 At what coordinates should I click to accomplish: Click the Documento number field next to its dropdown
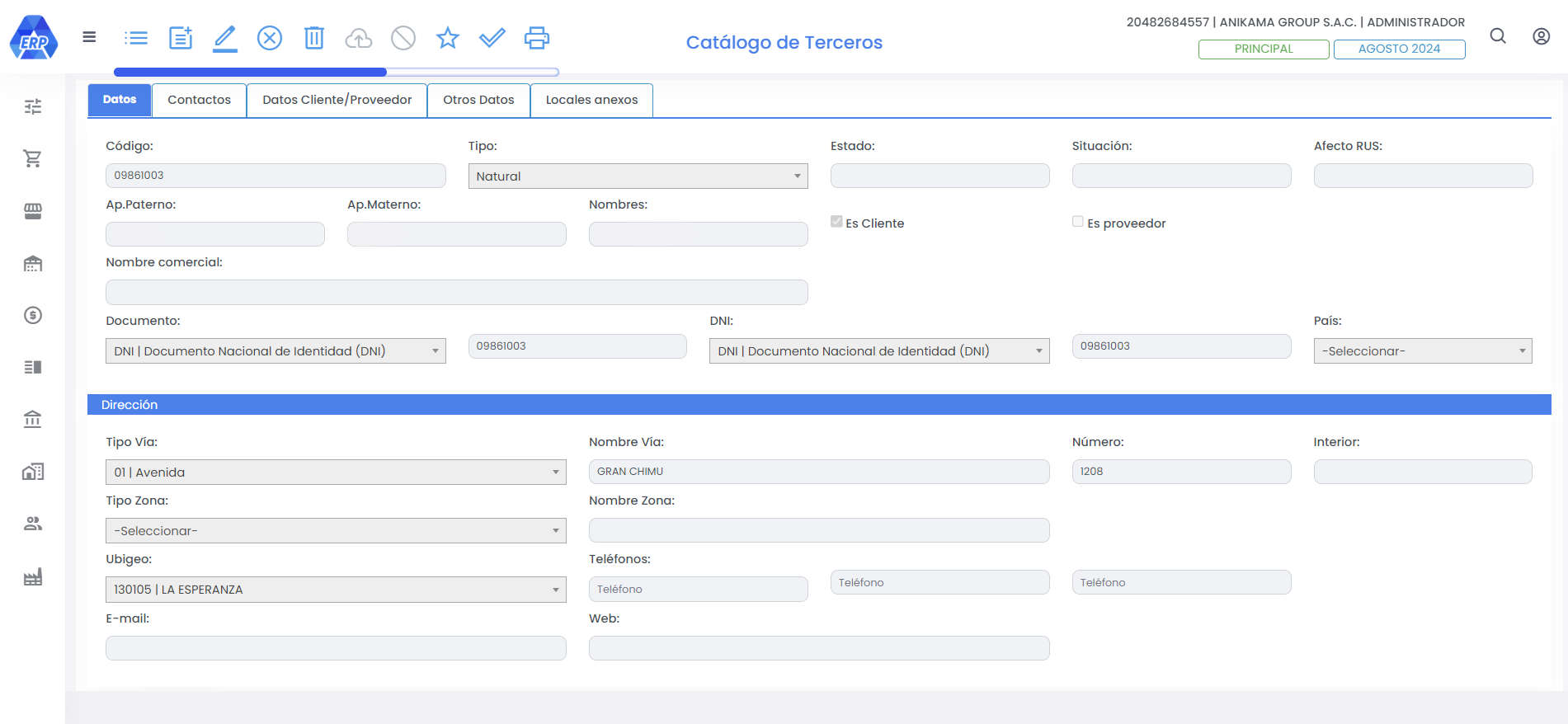(x=577, y=346)
